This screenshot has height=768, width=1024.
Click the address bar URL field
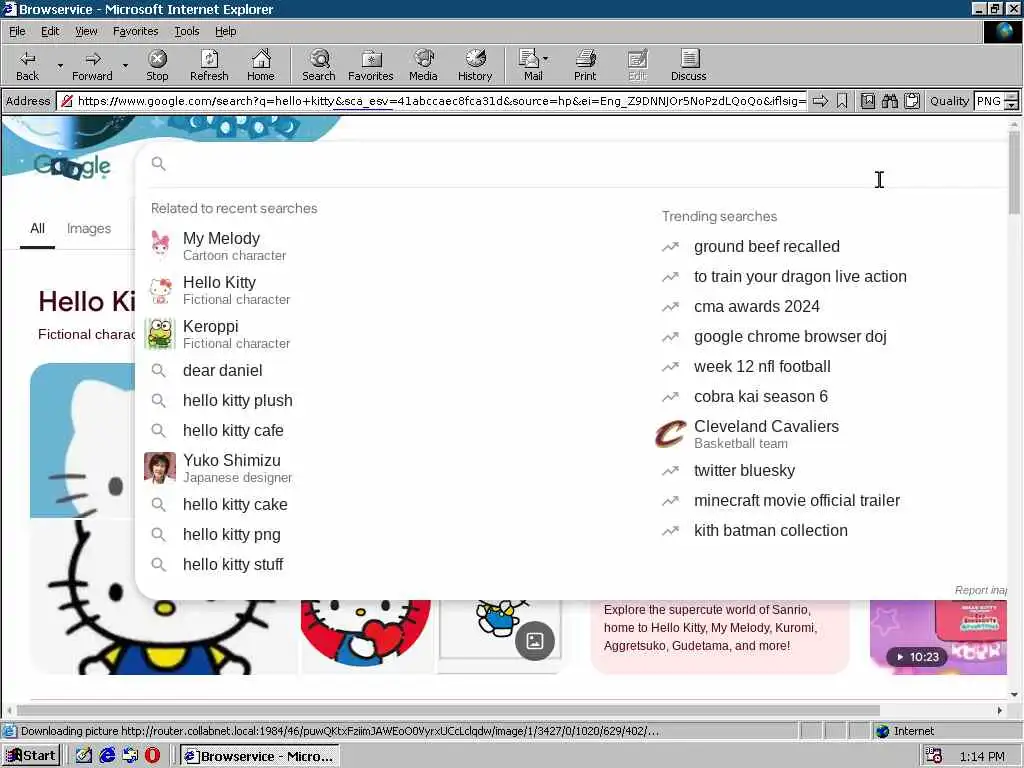pos(434,101)
